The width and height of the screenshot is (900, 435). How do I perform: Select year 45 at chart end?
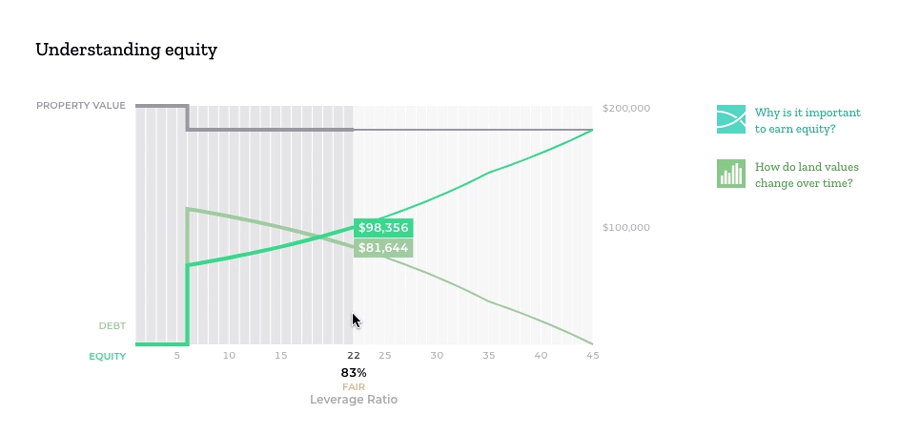[592, 356]
